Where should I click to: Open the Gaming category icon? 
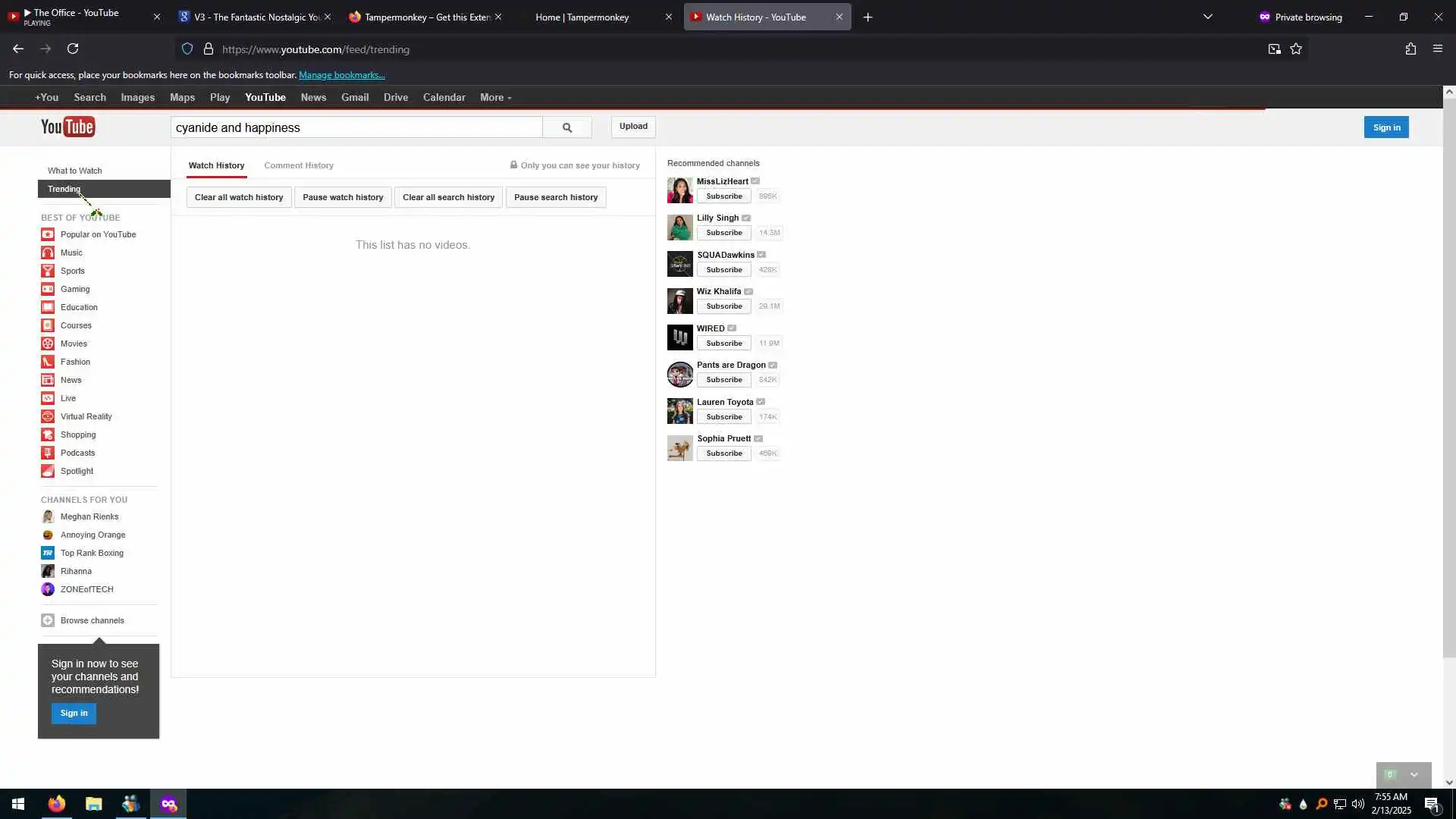click(48, 289)
